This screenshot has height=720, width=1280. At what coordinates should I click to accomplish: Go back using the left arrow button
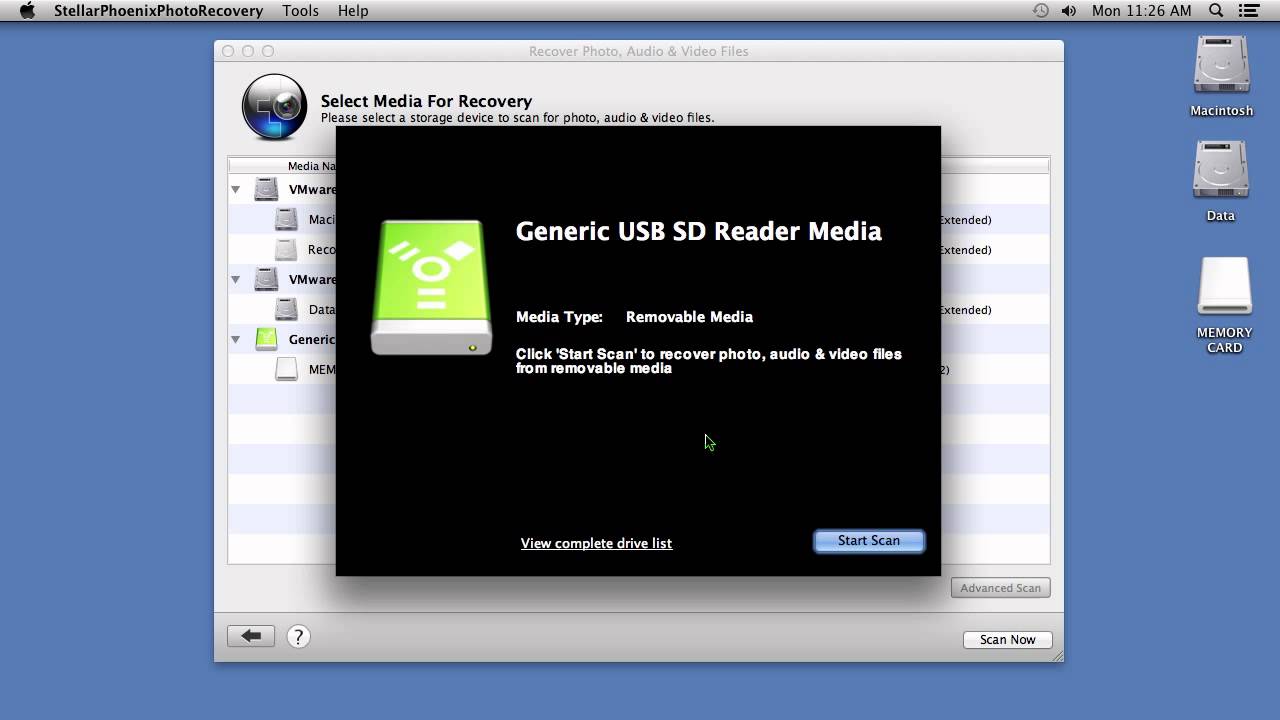251,636
